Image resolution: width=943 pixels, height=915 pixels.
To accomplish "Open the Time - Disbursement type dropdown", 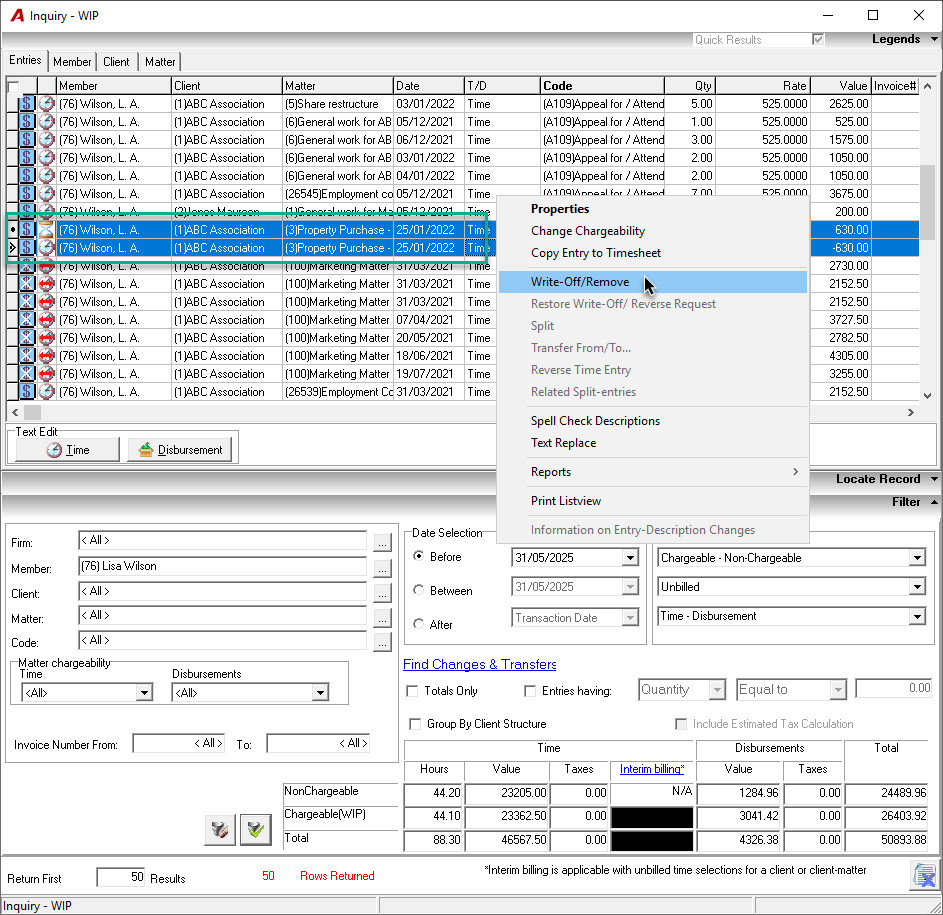I will click(917, 616).
